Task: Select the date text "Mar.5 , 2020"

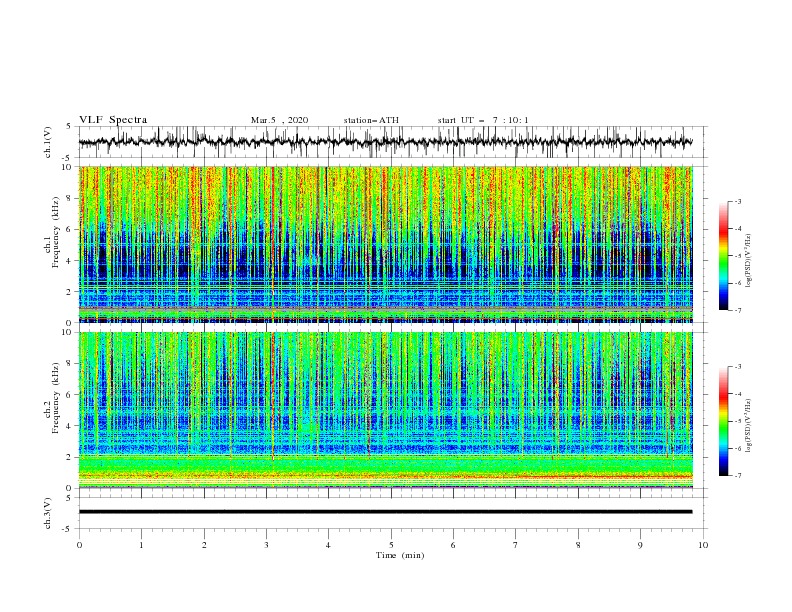Action: 279,120
